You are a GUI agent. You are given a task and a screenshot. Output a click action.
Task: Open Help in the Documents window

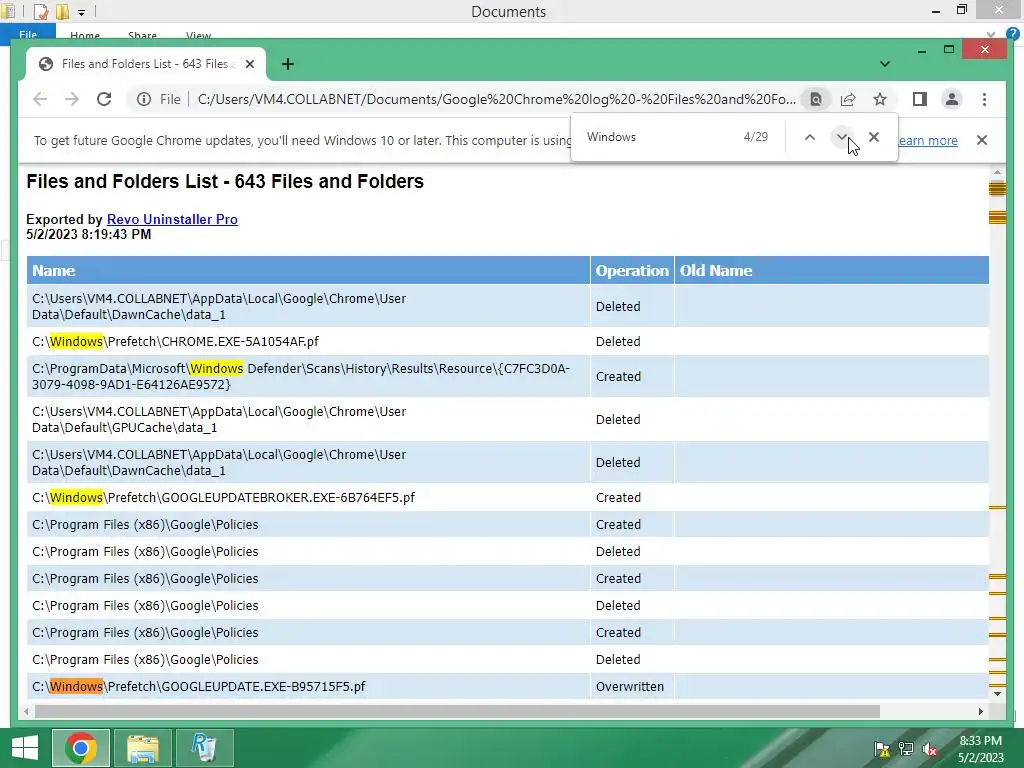click(x=1013, y=35)
